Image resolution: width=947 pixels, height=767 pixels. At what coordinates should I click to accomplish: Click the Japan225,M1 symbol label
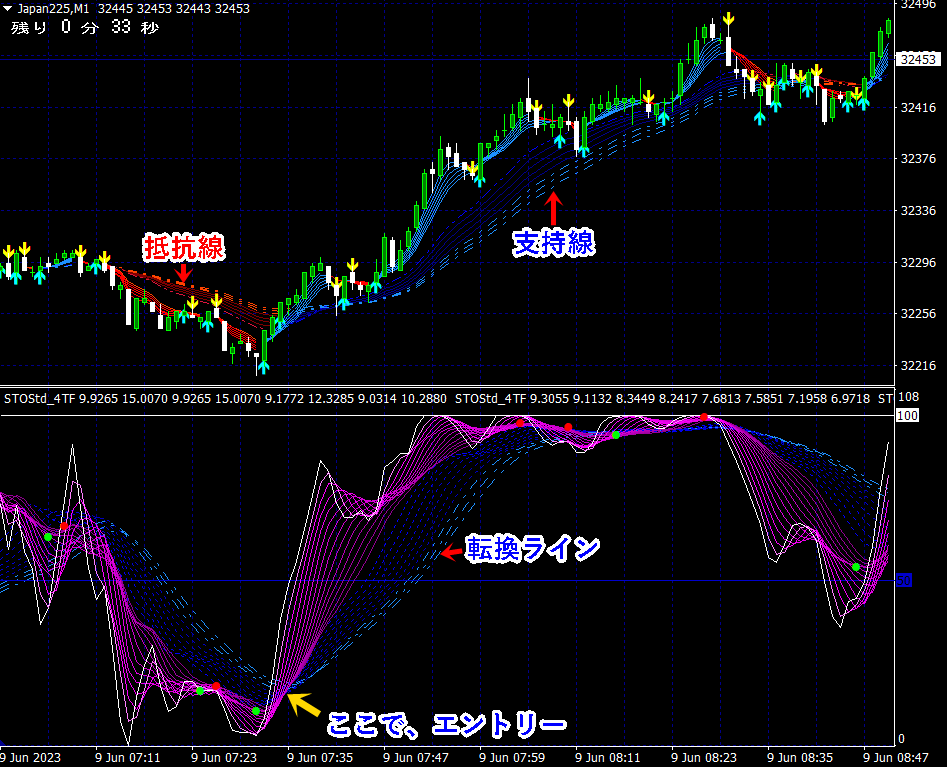click(53, 8)
